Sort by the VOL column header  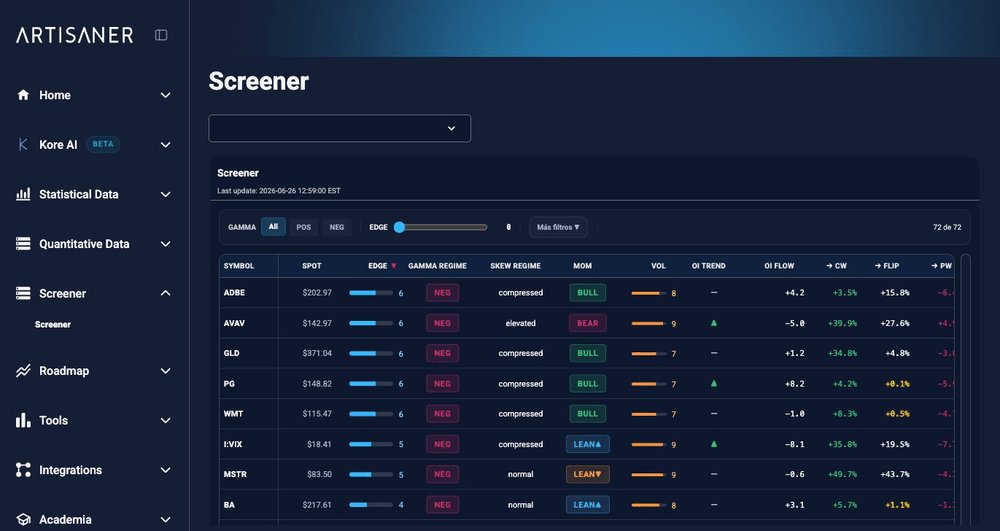click(x=658, y=266)
